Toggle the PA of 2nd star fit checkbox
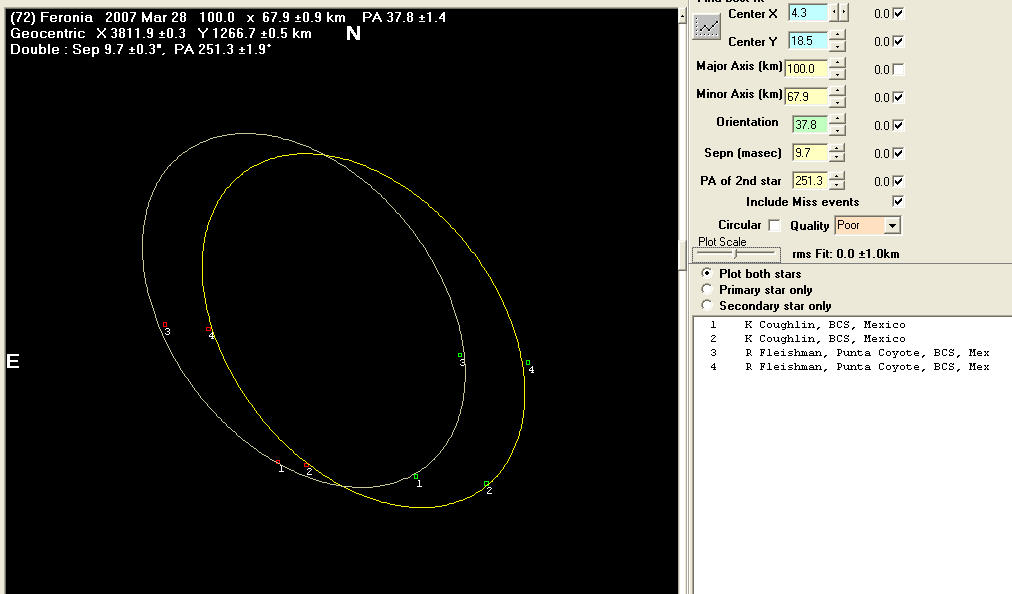The image size is (1012, 594). click(898, 181)
